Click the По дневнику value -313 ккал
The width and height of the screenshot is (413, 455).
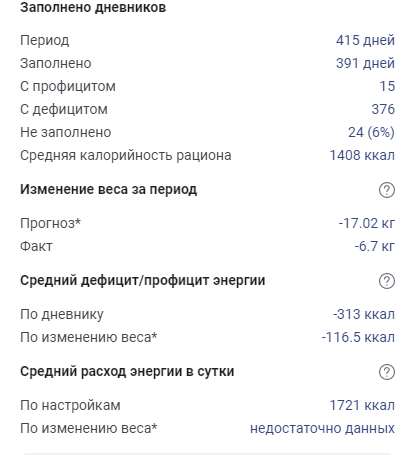pos(364,314)
